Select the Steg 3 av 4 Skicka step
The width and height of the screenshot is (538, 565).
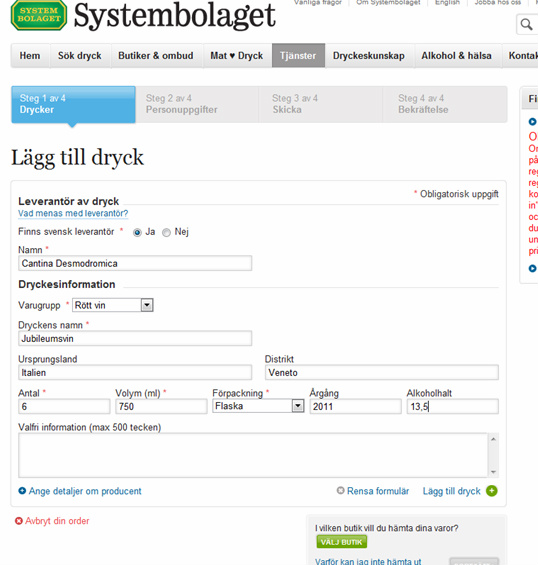[321, 104]
